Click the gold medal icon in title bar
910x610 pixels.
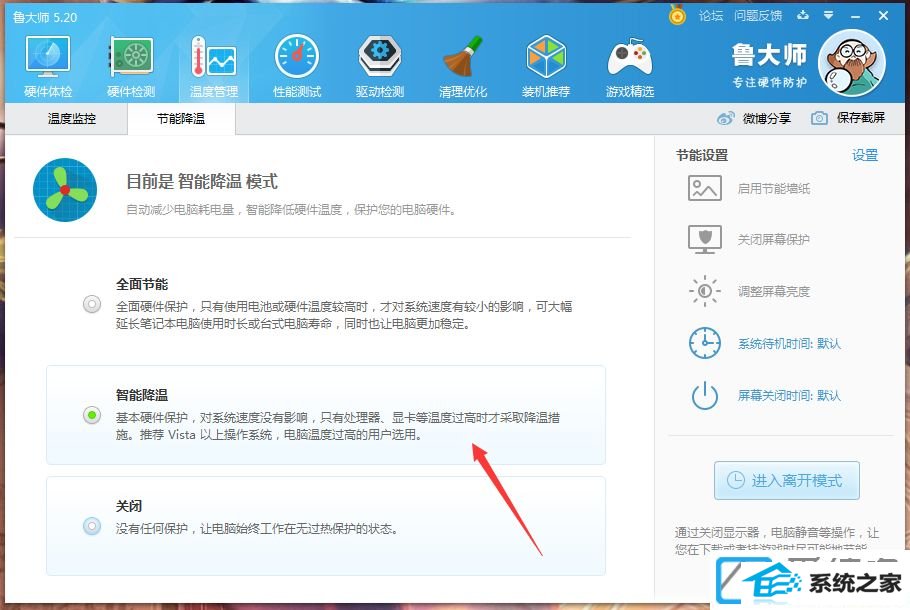click(x=677, y=15)
